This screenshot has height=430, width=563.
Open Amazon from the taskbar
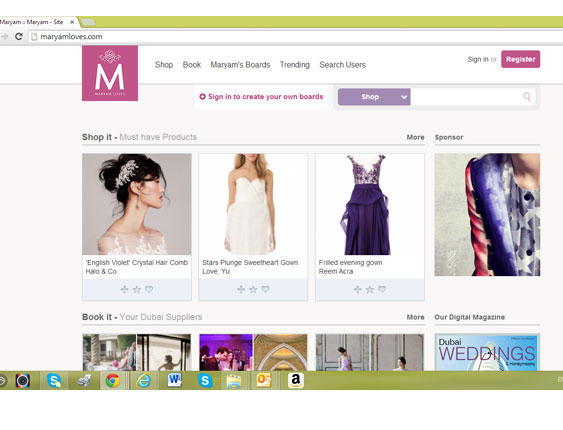coord(296,380)
